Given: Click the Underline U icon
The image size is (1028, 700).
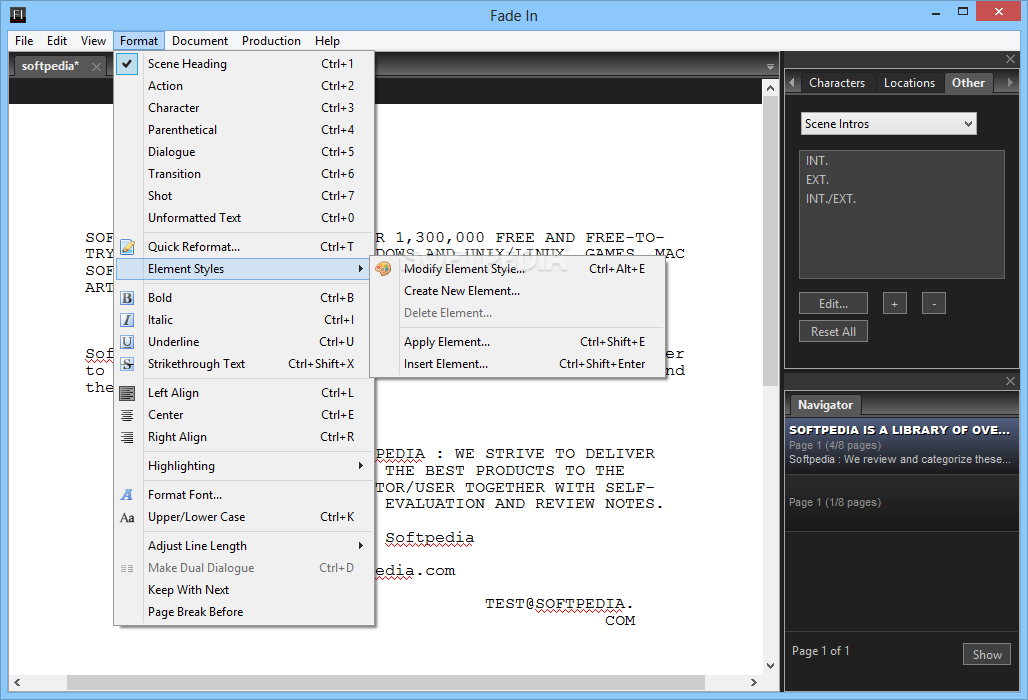Looking at the screenshot, I should pos(127,342).
